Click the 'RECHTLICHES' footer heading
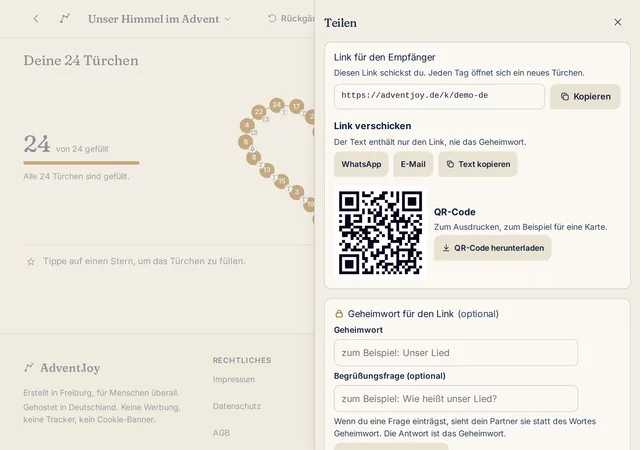640x450 pixels. click(x=242, y=360)
